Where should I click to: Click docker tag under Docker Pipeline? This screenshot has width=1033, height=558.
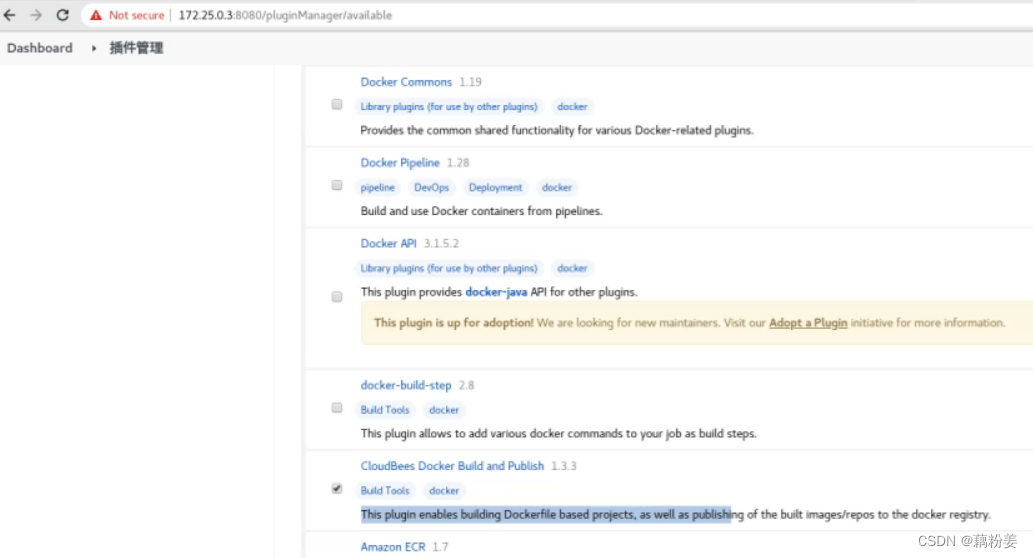(557, 187)
